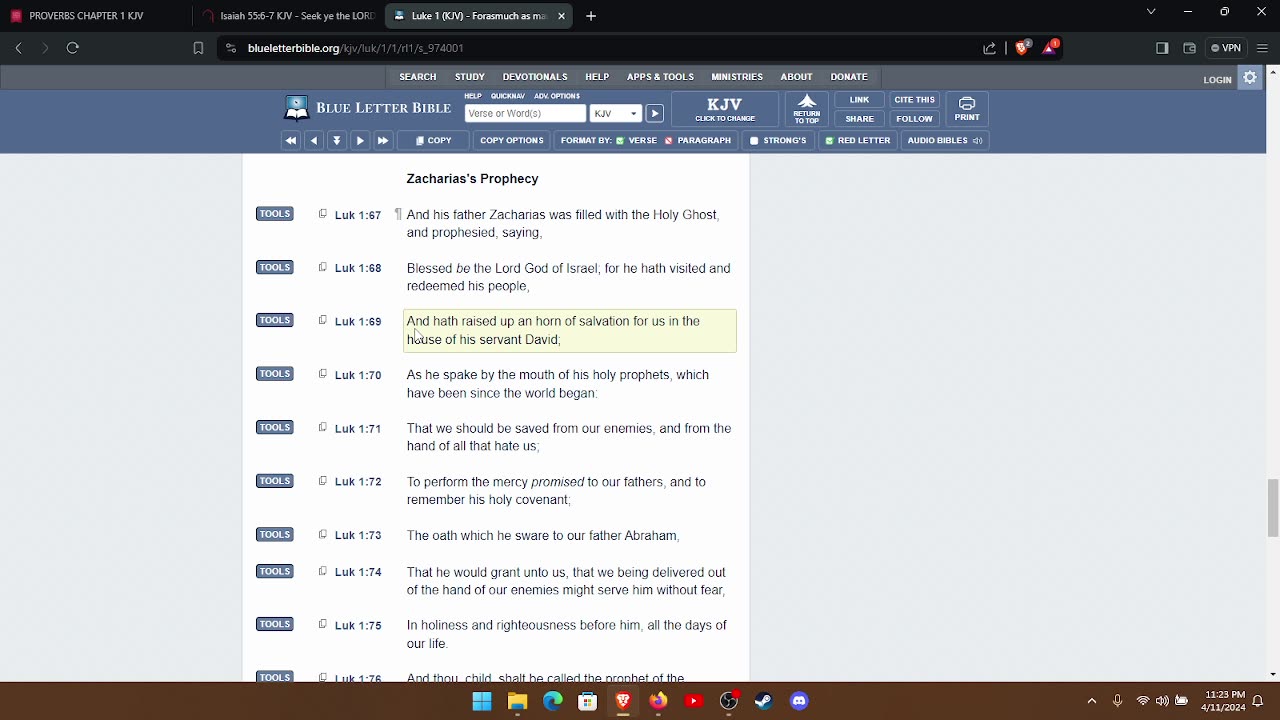Open YouTube app from the taskbar
This screenshot has width=1280, height=720.
[x=693, y=701]
